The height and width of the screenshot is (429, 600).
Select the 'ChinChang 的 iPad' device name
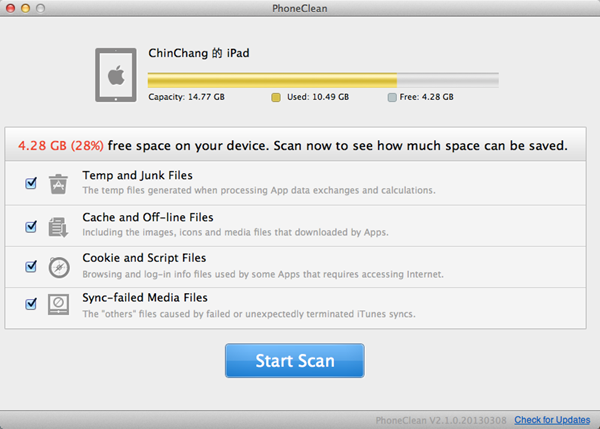click(x=199, y=53)
